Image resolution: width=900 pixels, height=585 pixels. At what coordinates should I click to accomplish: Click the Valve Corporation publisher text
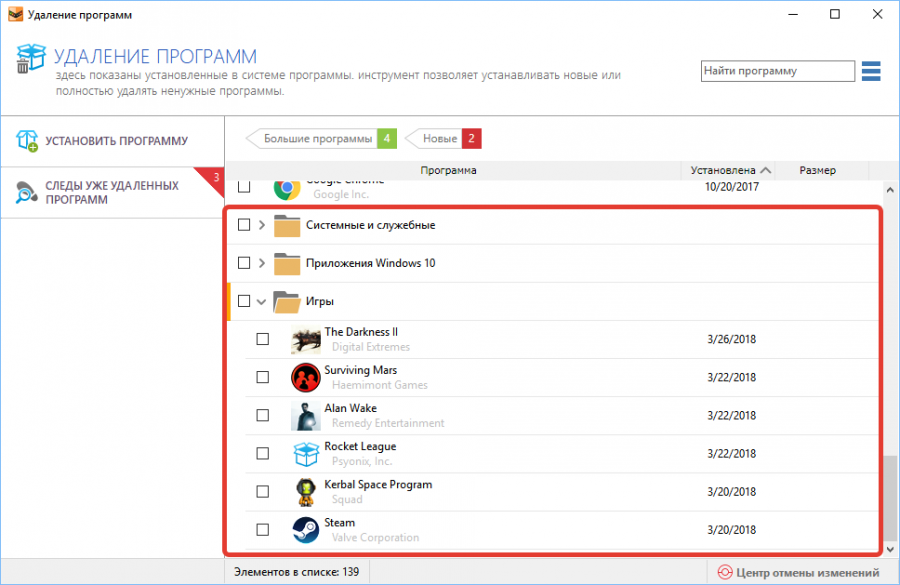pyautogui.click(x=375, y=537)
